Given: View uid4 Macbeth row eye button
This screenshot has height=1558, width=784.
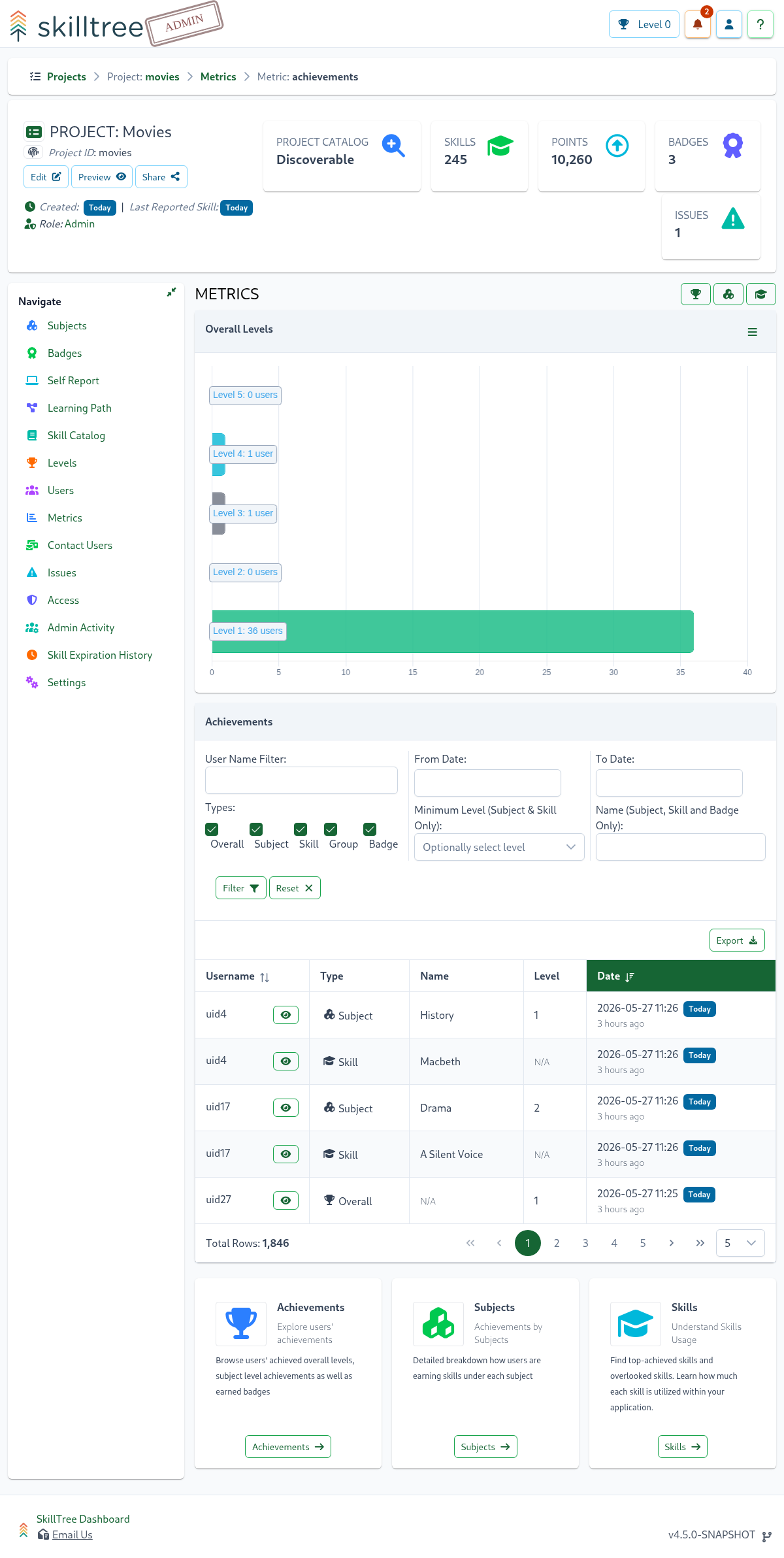Looking at the screenshot, I should (x=286, y=1061).
